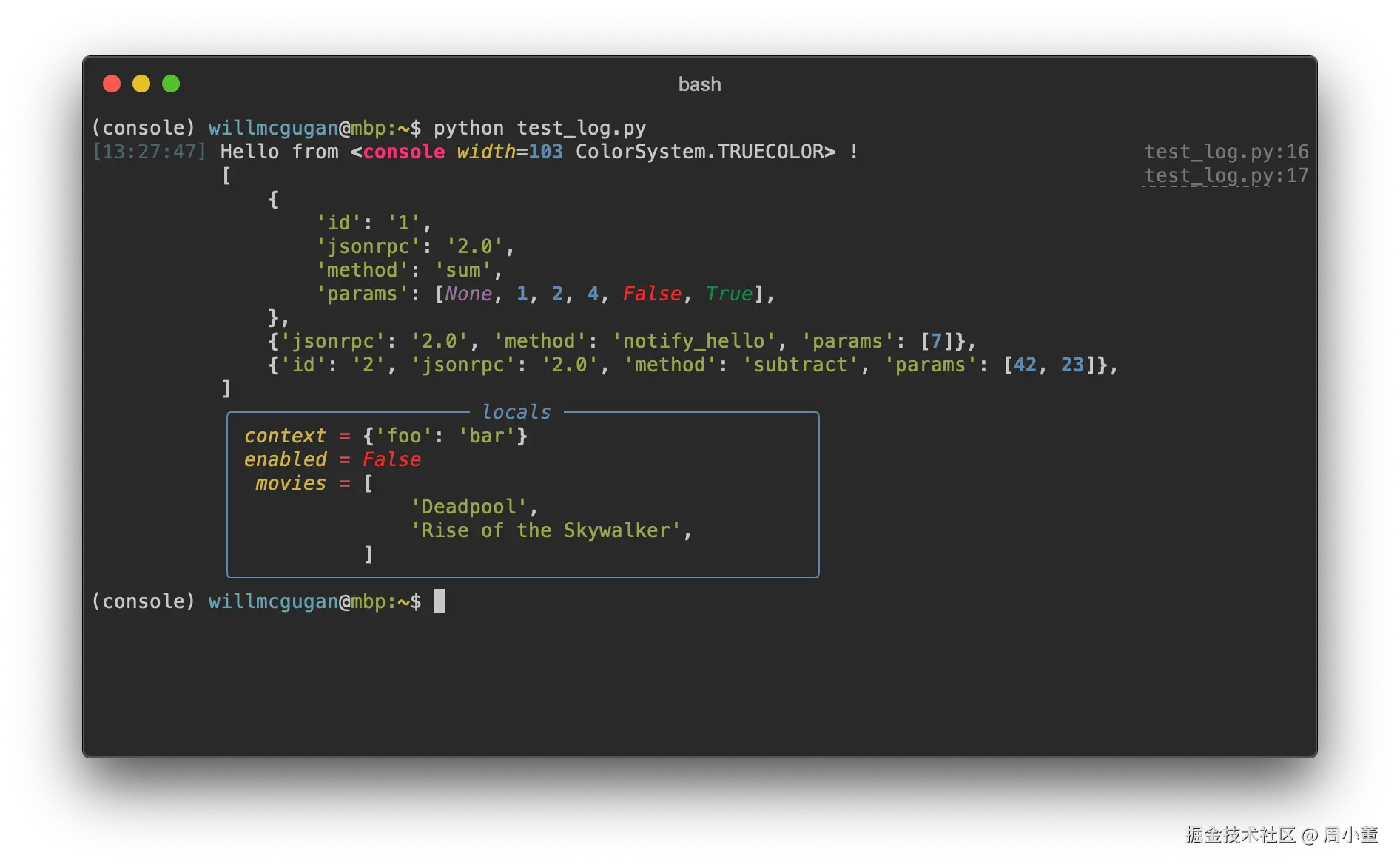The height and width of the screenshot is (867, 1400).
Task: Click the yellow minimize window button
Action: (x=141, y=84)
